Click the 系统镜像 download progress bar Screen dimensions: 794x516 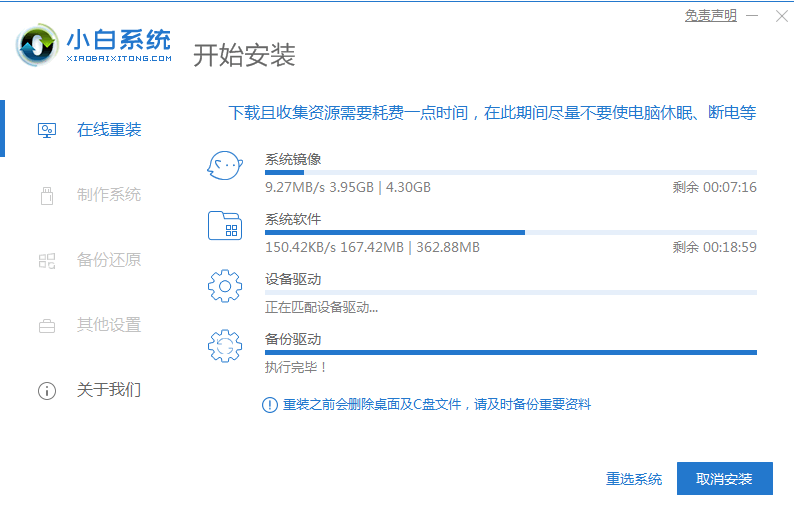tap(510, 172)
